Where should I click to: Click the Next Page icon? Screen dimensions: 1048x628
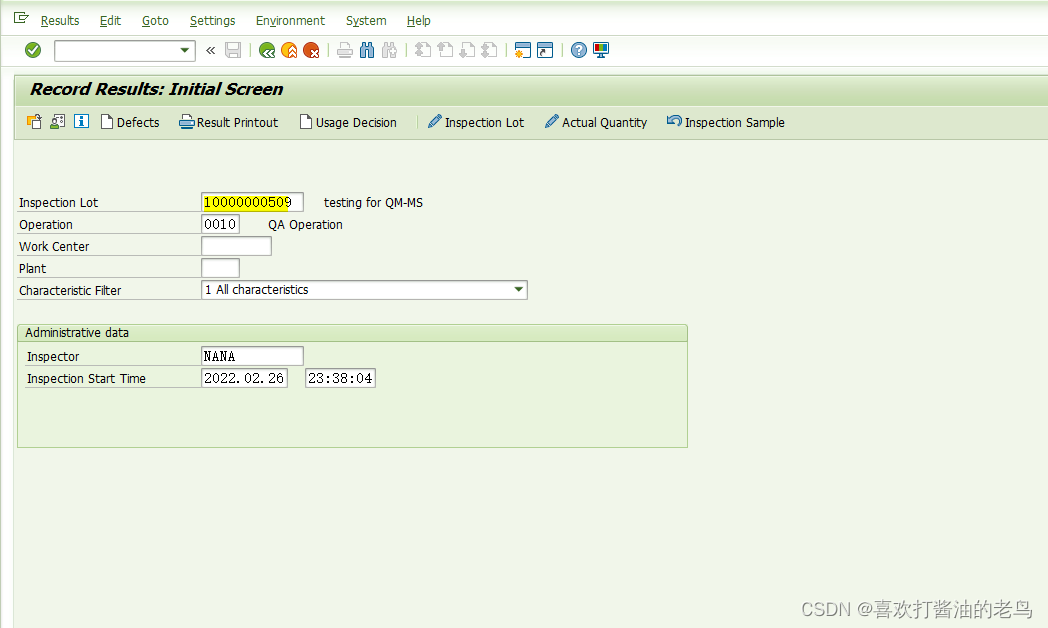point(467,50)
